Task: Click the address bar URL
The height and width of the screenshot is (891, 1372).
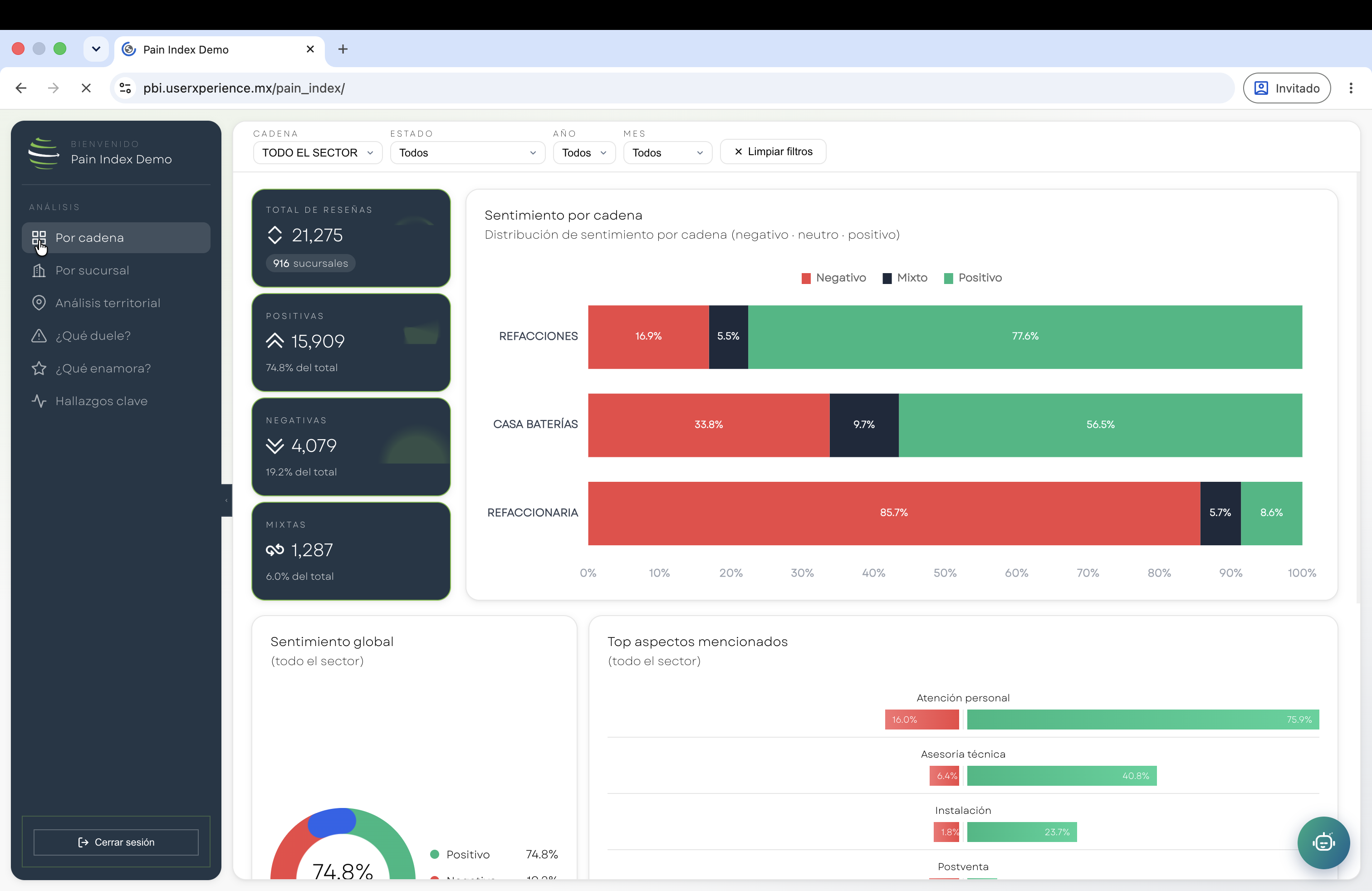Action: pyautogui.click(x=244, y=88)
